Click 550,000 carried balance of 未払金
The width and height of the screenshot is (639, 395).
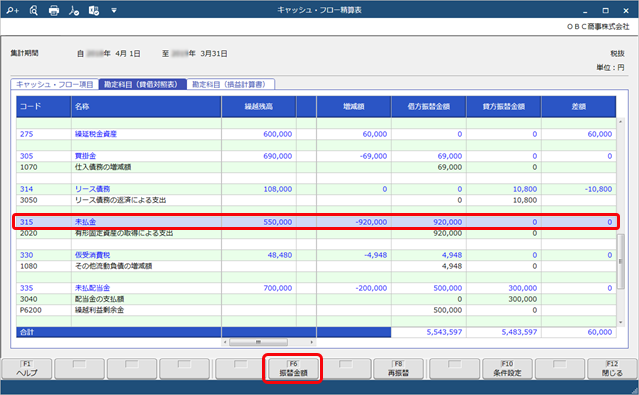pyautogui.click(x=278, y=222)
